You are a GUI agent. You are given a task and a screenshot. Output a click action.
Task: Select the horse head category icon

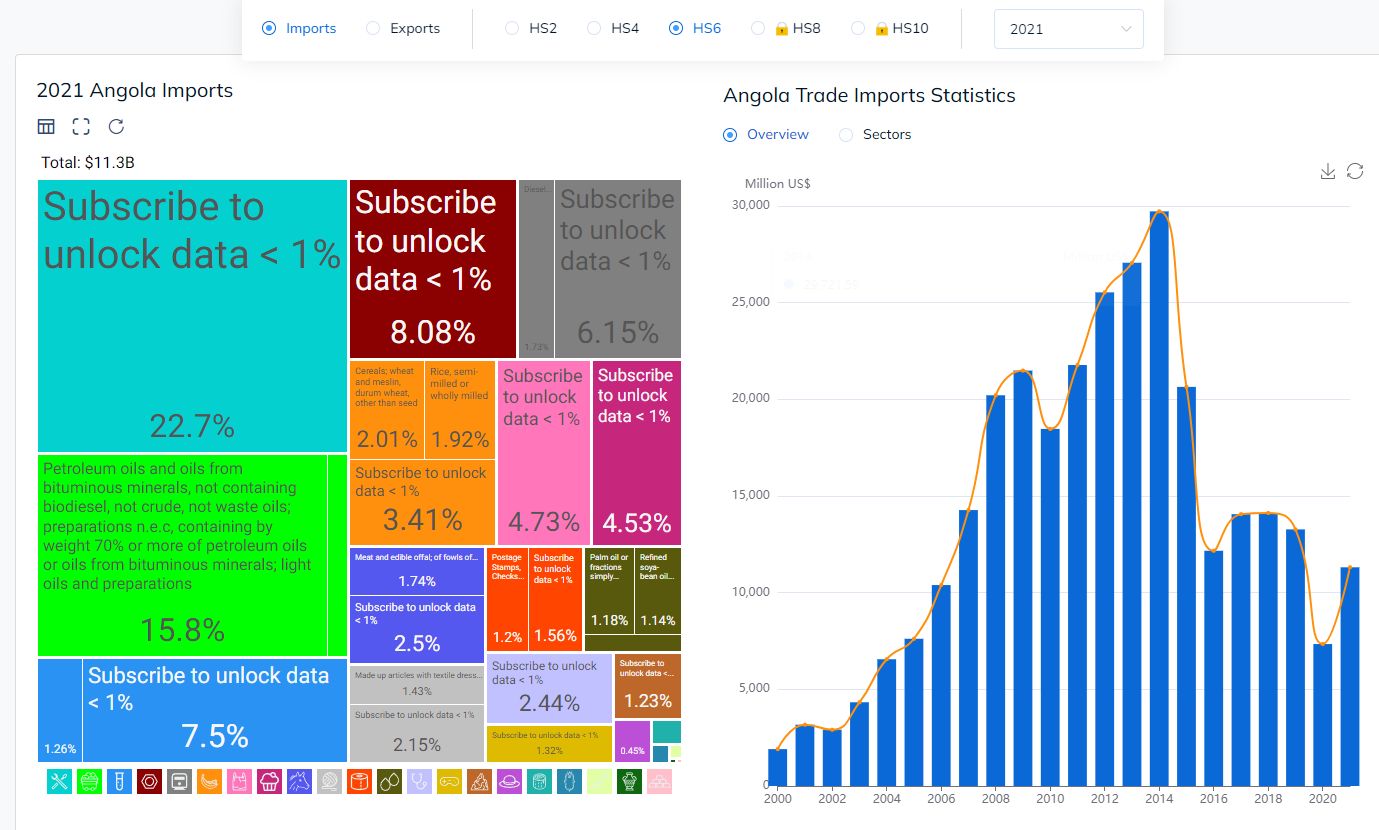pyautogui.click(x=299, y=781)
